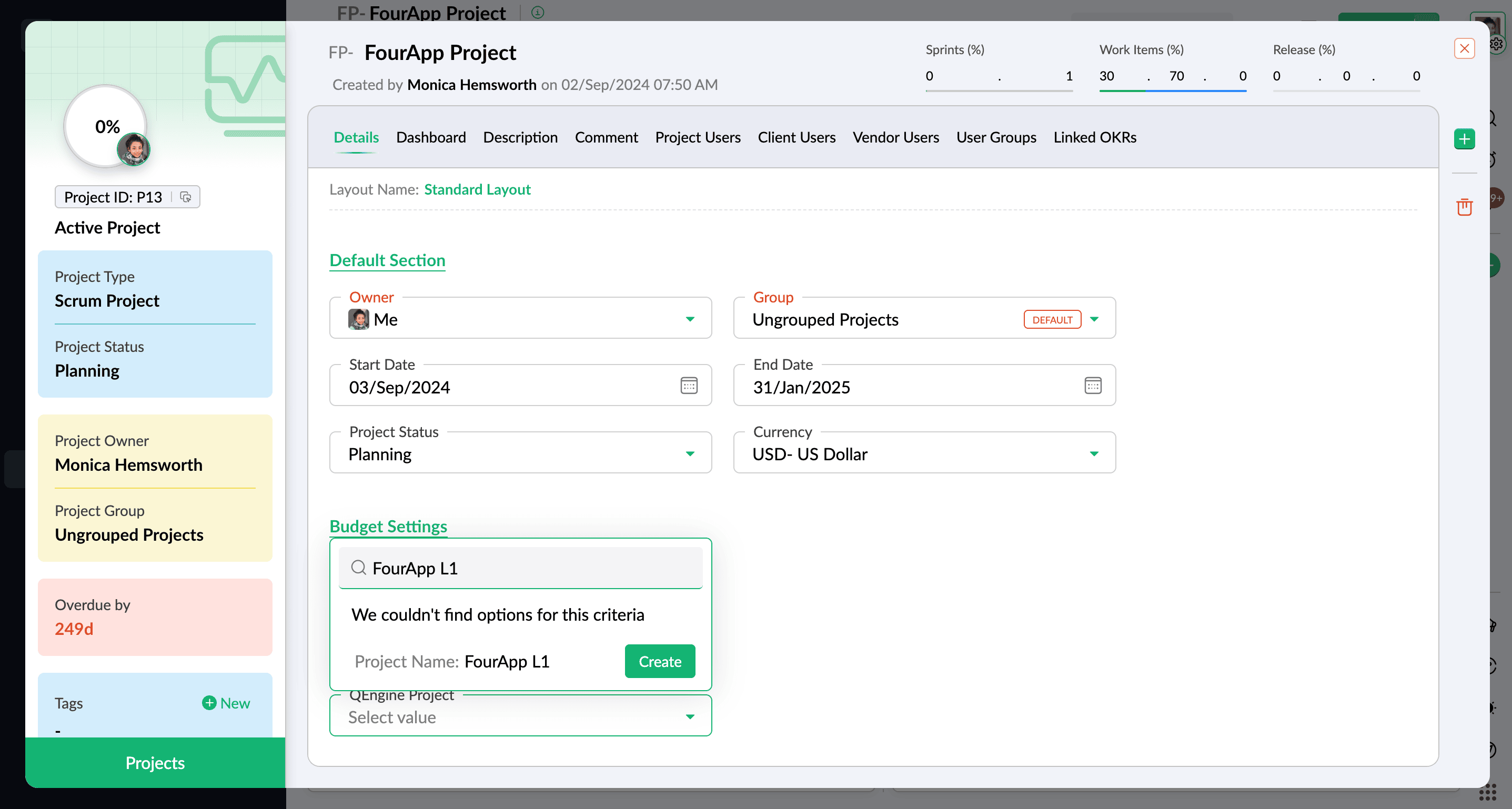
Task: Expand the Owner dropdown
Action: 690,319
